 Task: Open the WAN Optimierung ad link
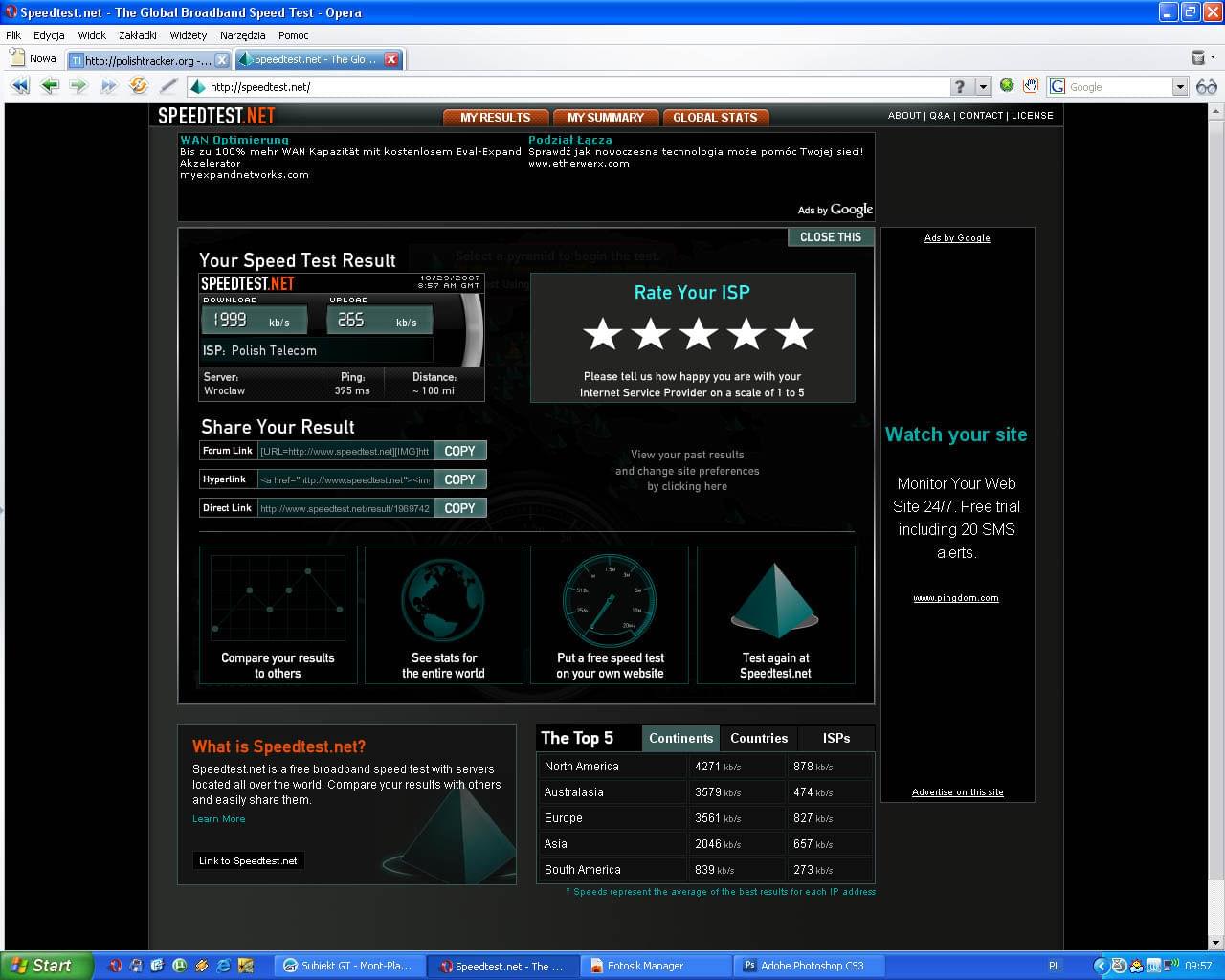[x=234, y=140]
